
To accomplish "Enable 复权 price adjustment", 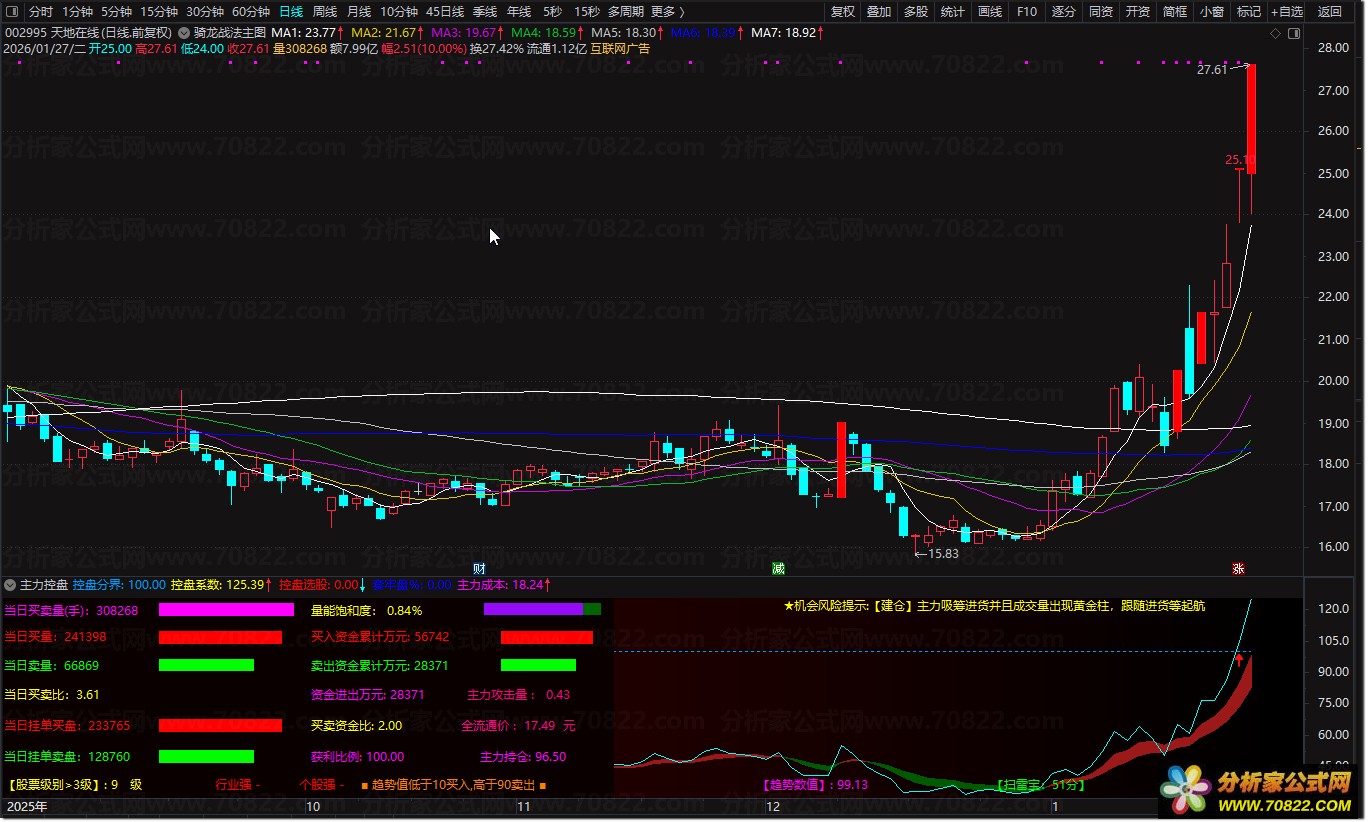I will coord(843,12).
